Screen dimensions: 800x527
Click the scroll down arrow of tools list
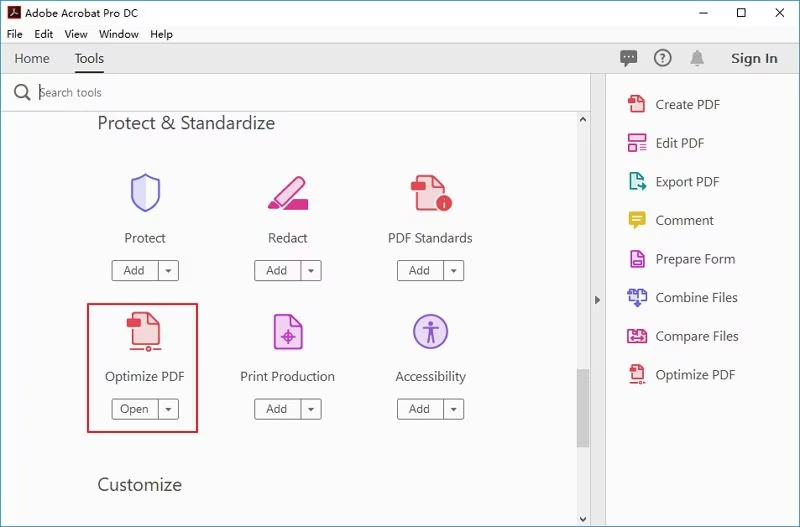(x=583, y=519)
